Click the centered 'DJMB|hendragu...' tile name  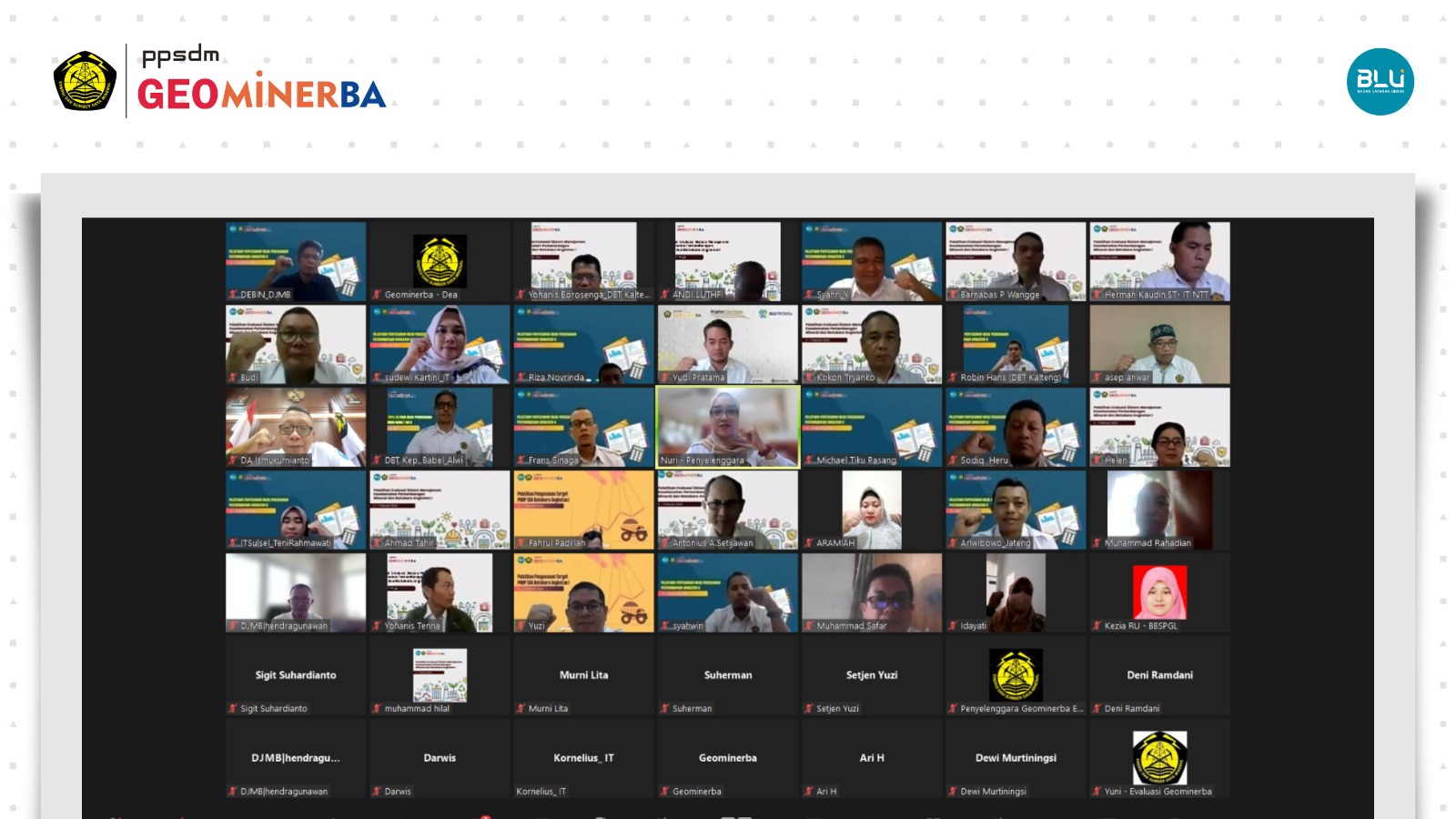296,758
